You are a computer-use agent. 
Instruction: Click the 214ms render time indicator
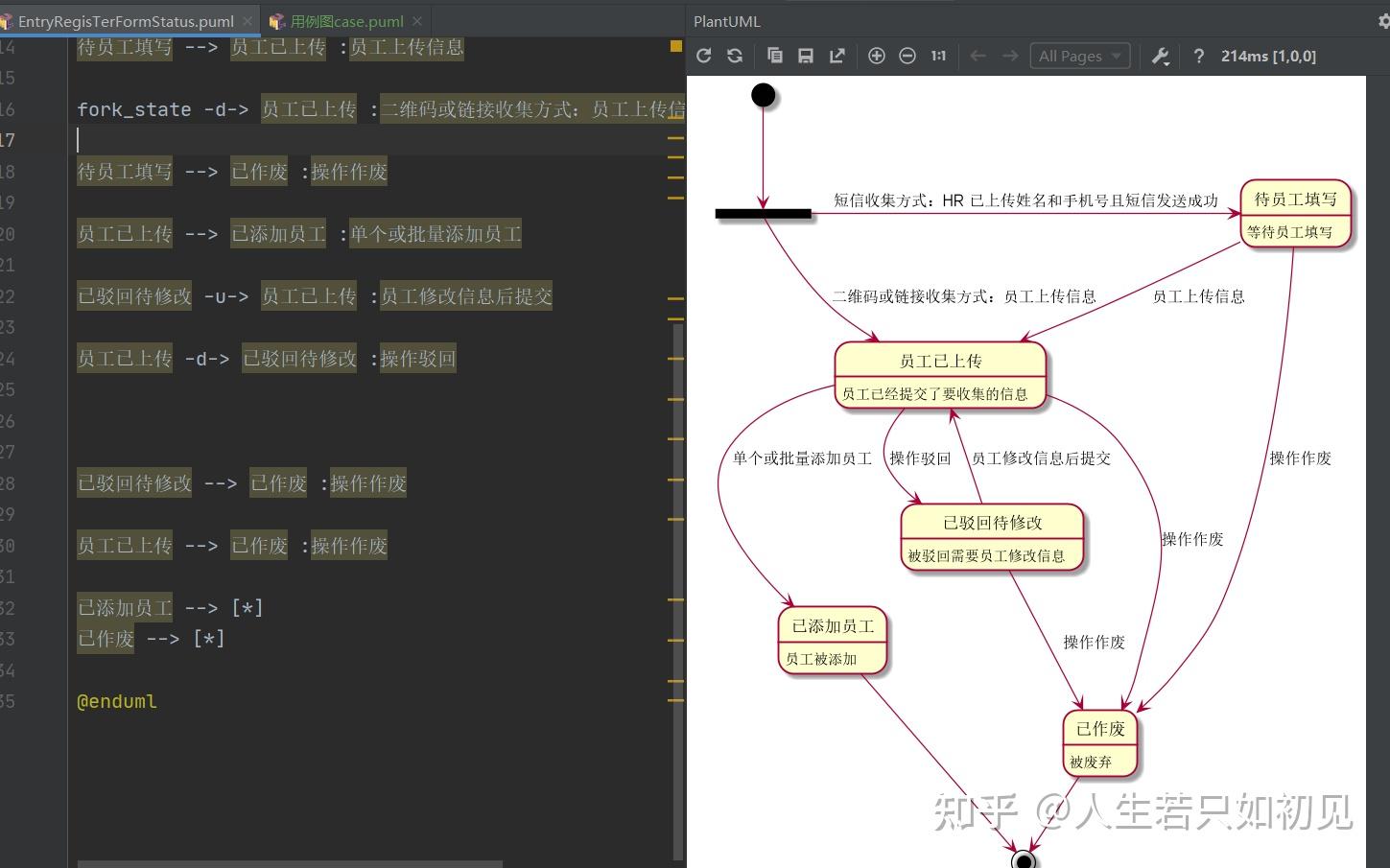(x=1268, y=56)
